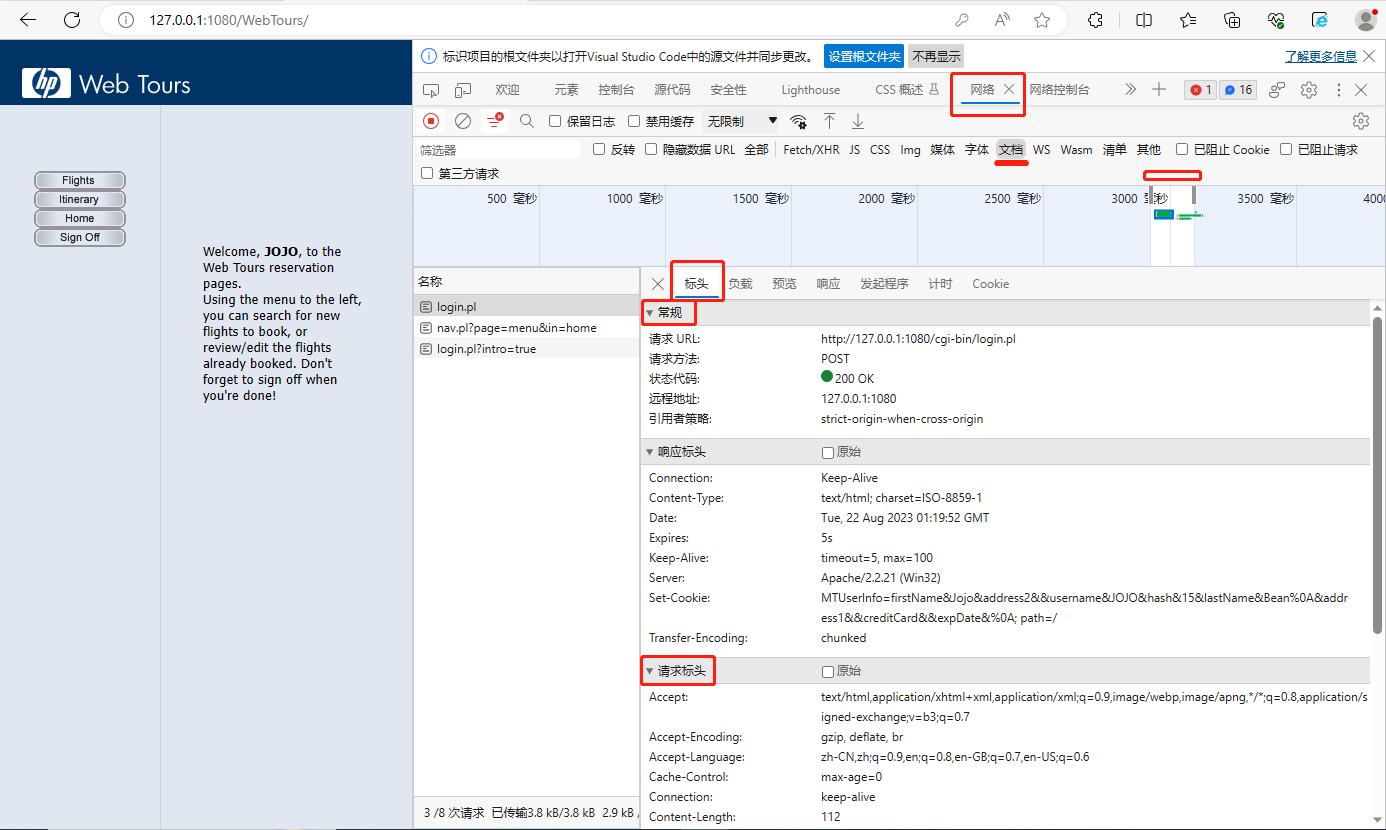Open the 负载 payload tab
The height and width of the screenshot is (830, 1386).
(740, 284)
